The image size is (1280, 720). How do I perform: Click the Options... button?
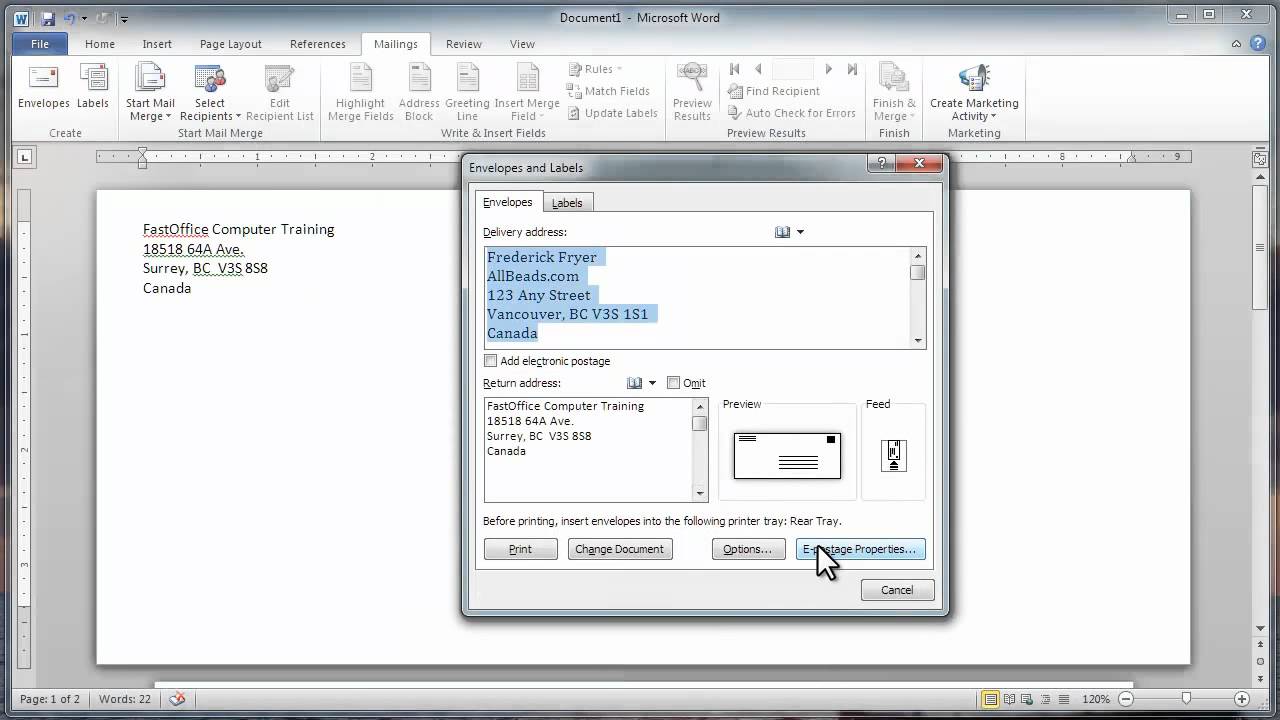[748, 549]
